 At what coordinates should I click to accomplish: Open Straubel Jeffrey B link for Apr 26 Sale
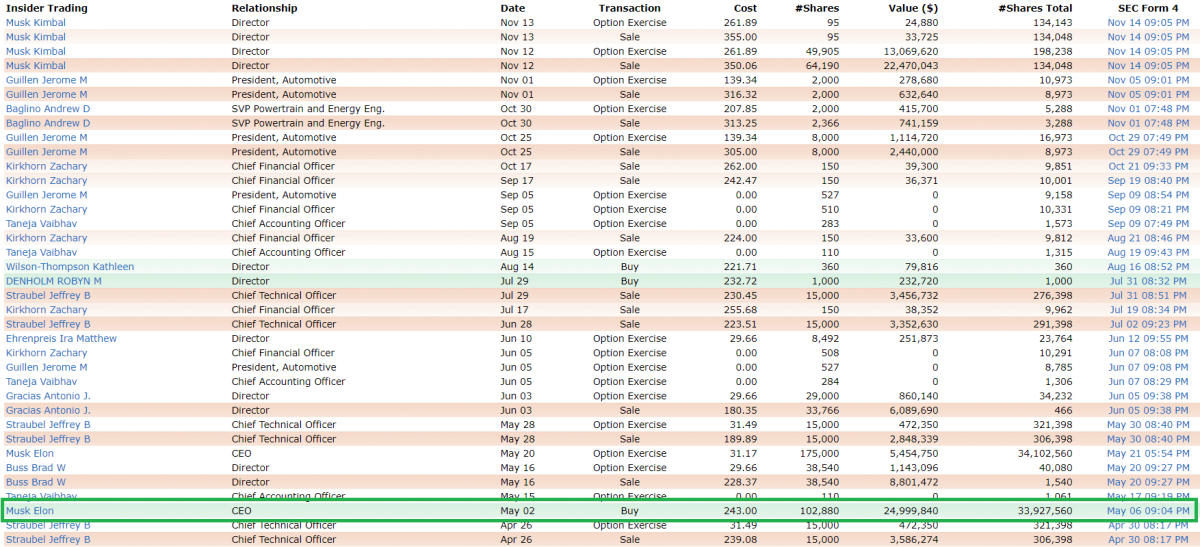click(48, 539)
